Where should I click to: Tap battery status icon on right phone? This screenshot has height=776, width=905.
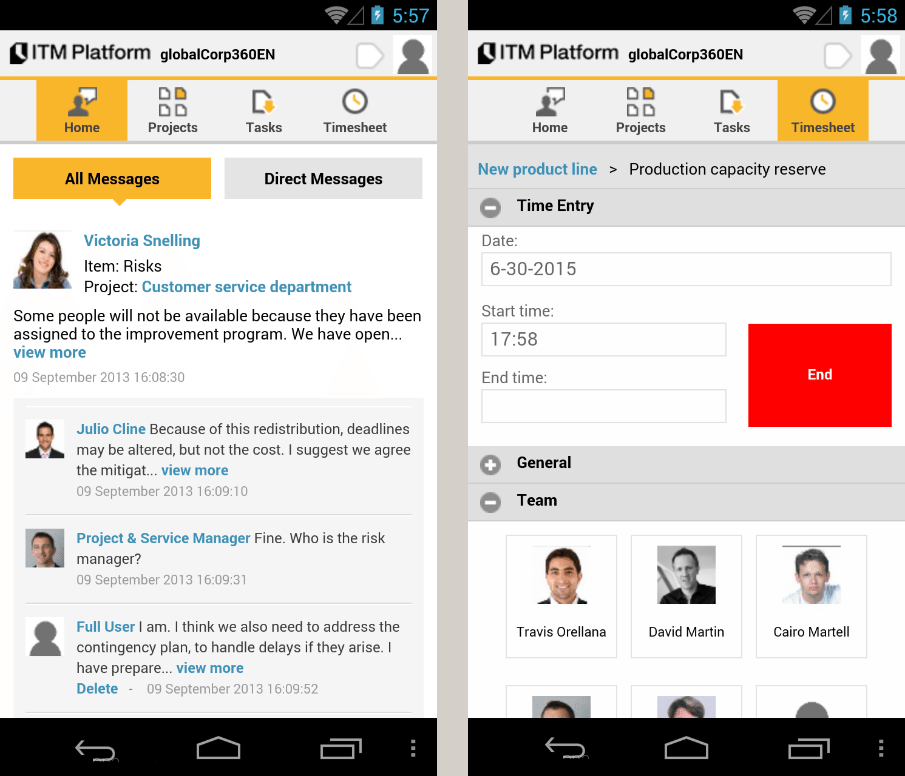(846, 15)
